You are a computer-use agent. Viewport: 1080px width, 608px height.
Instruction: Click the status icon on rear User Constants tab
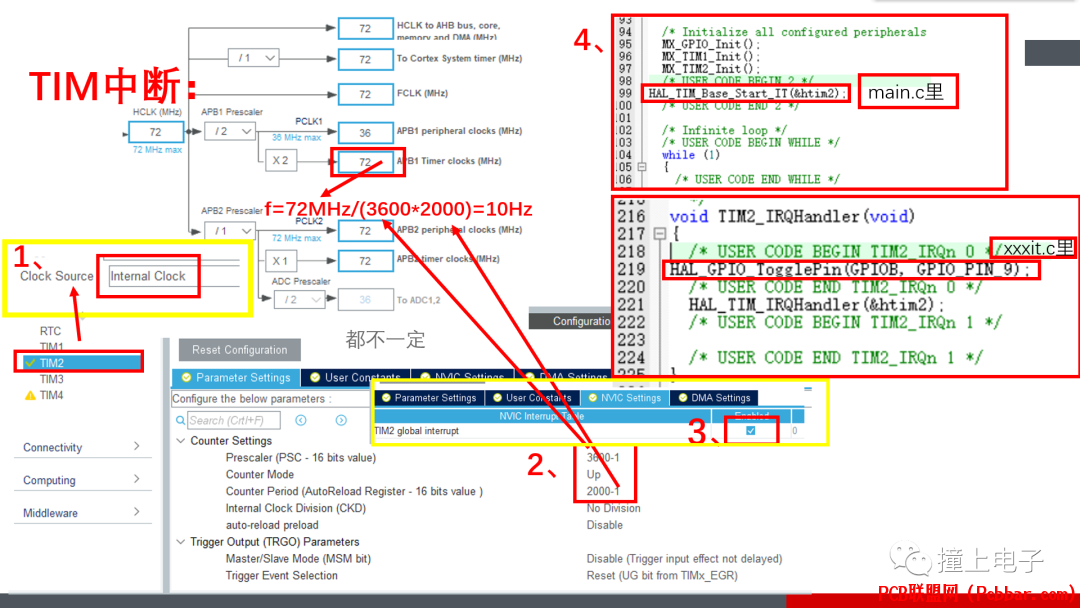click(315, 377)
